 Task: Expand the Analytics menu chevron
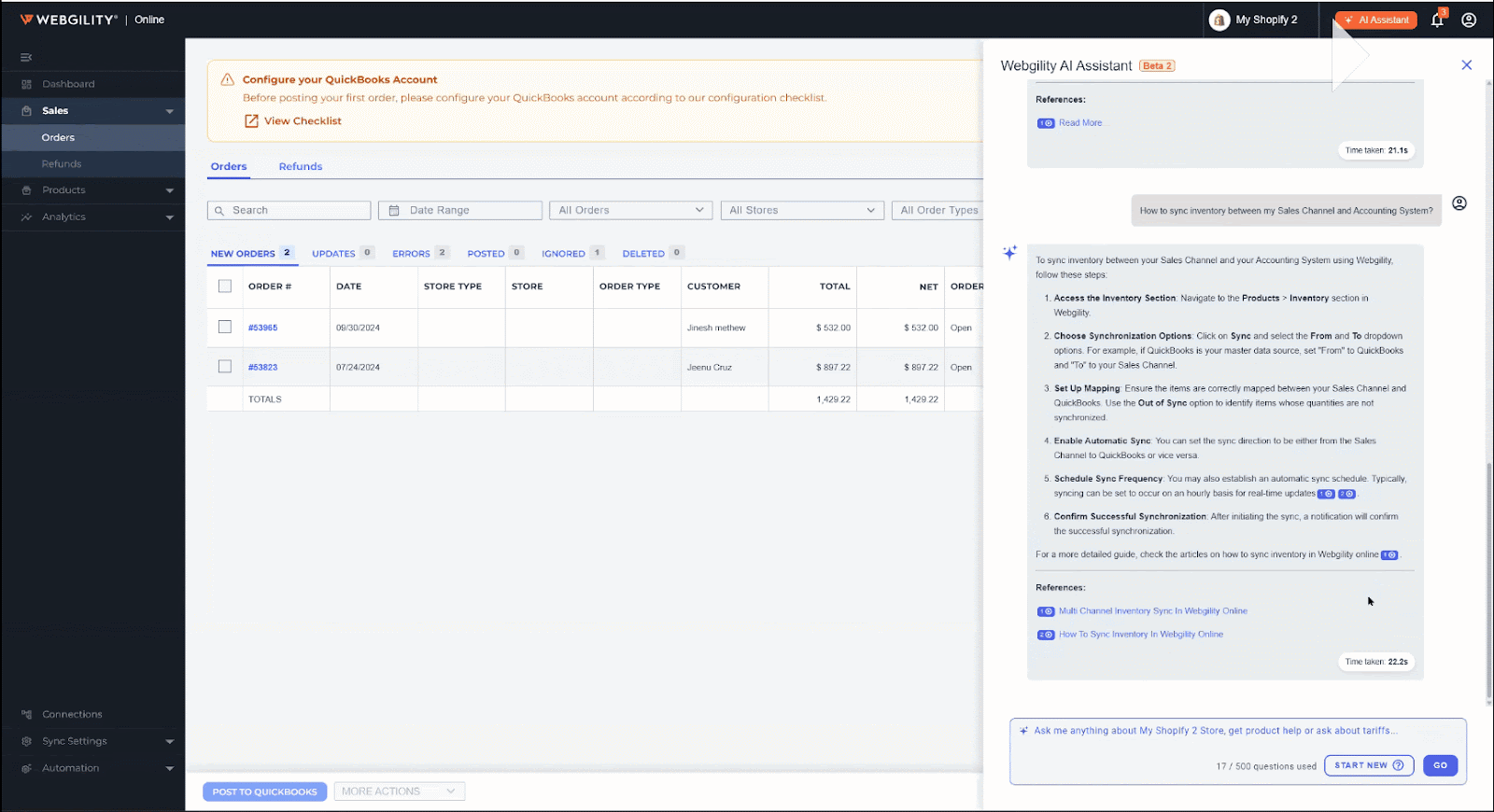170,218
